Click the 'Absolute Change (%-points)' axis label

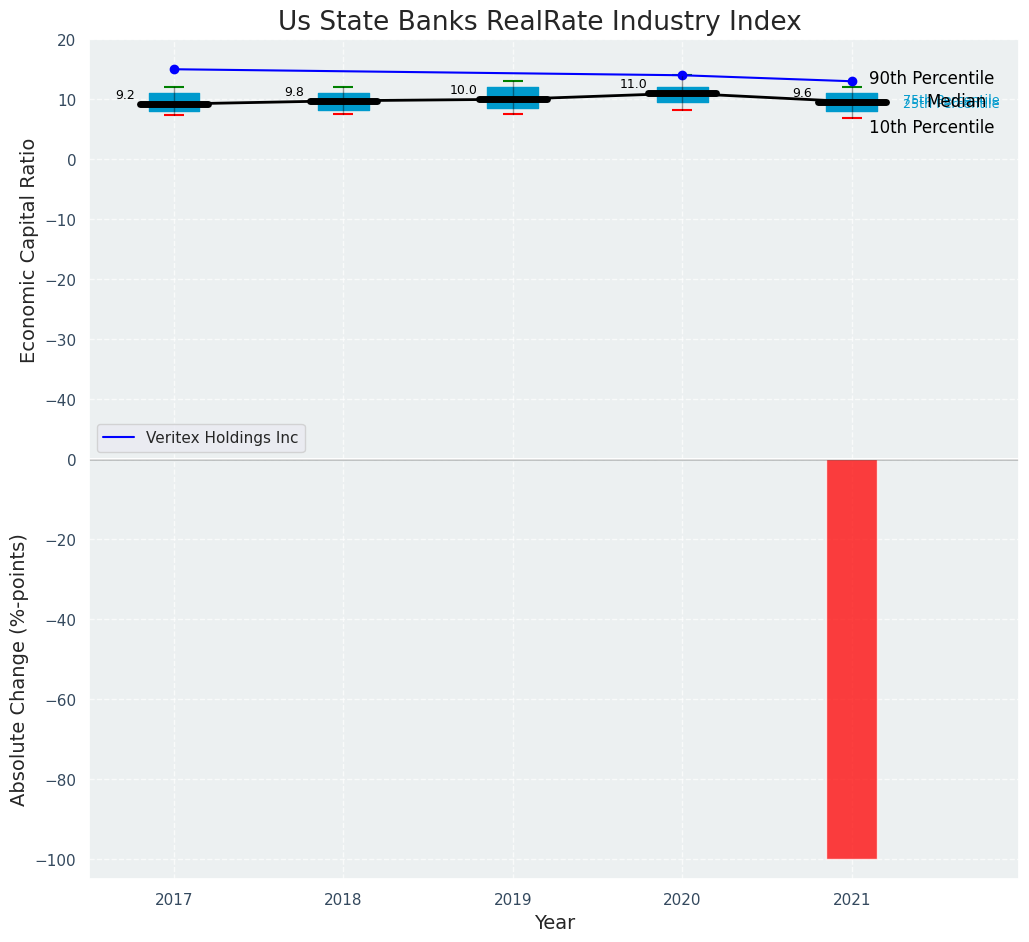[18, 669]
